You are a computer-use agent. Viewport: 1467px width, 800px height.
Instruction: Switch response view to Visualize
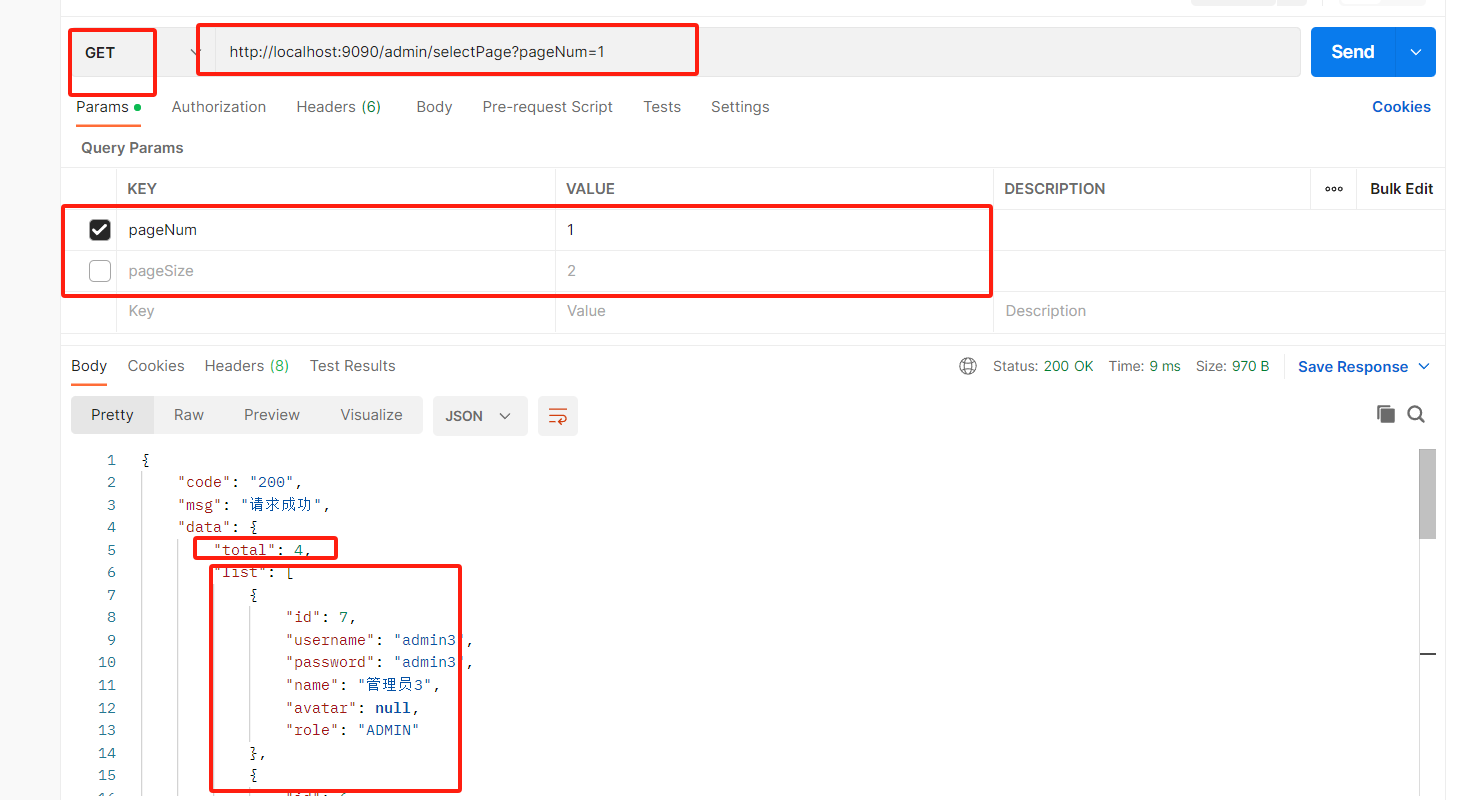click(371, 415)
